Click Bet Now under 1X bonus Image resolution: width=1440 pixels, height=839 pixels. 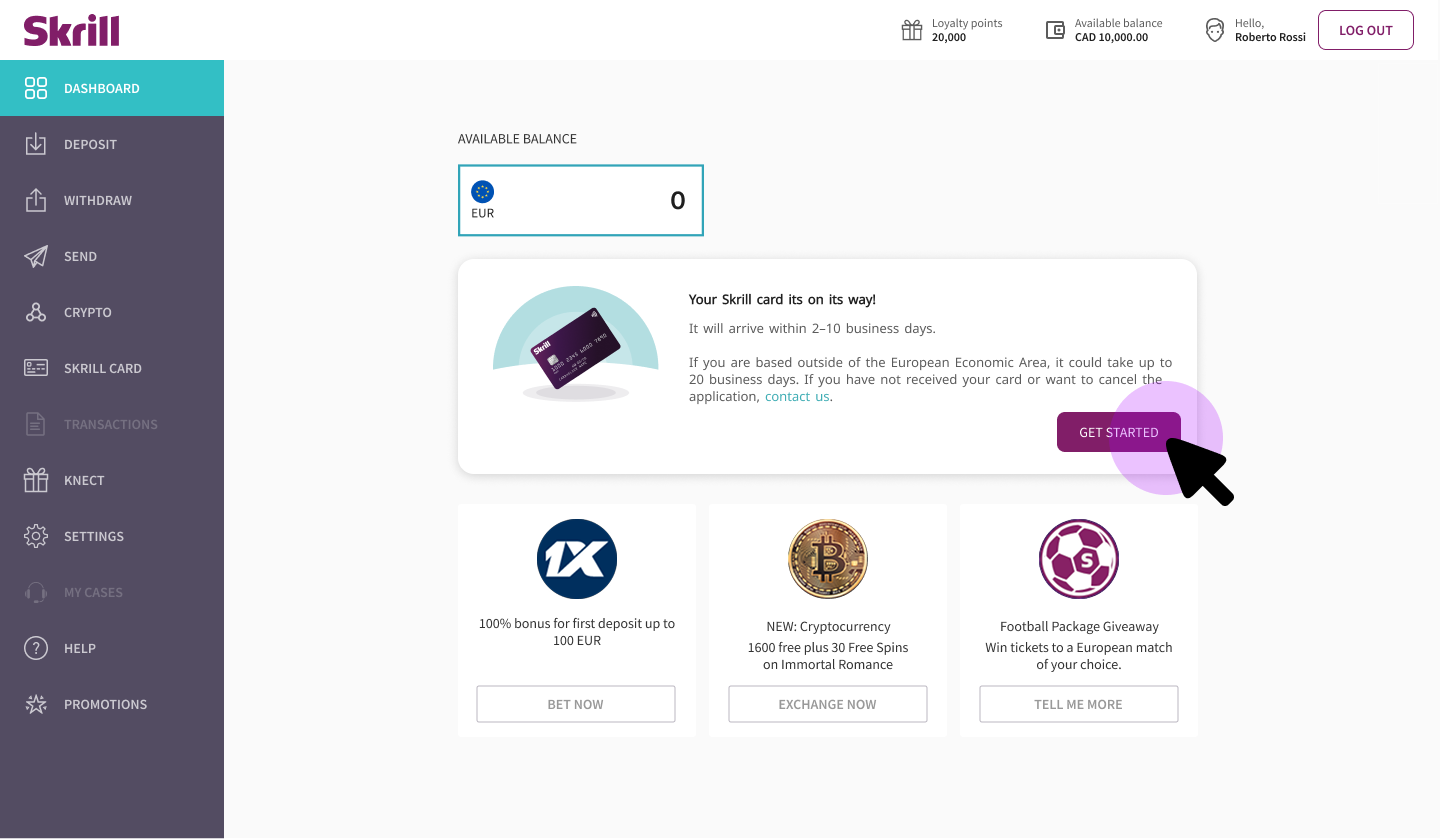(576, 704)
